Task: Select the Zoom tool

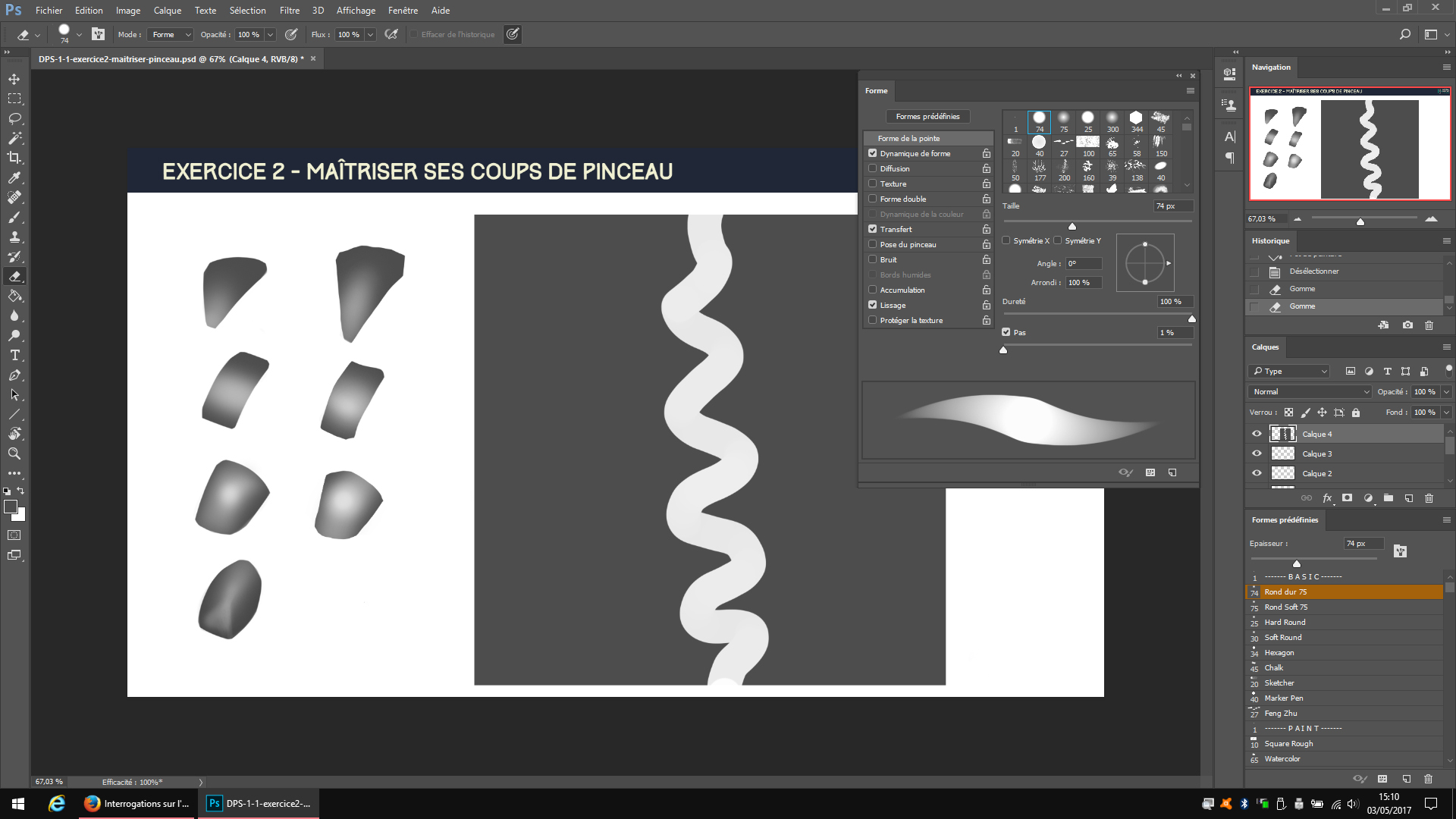Action: pyautogui.click(x=14, y=453)
